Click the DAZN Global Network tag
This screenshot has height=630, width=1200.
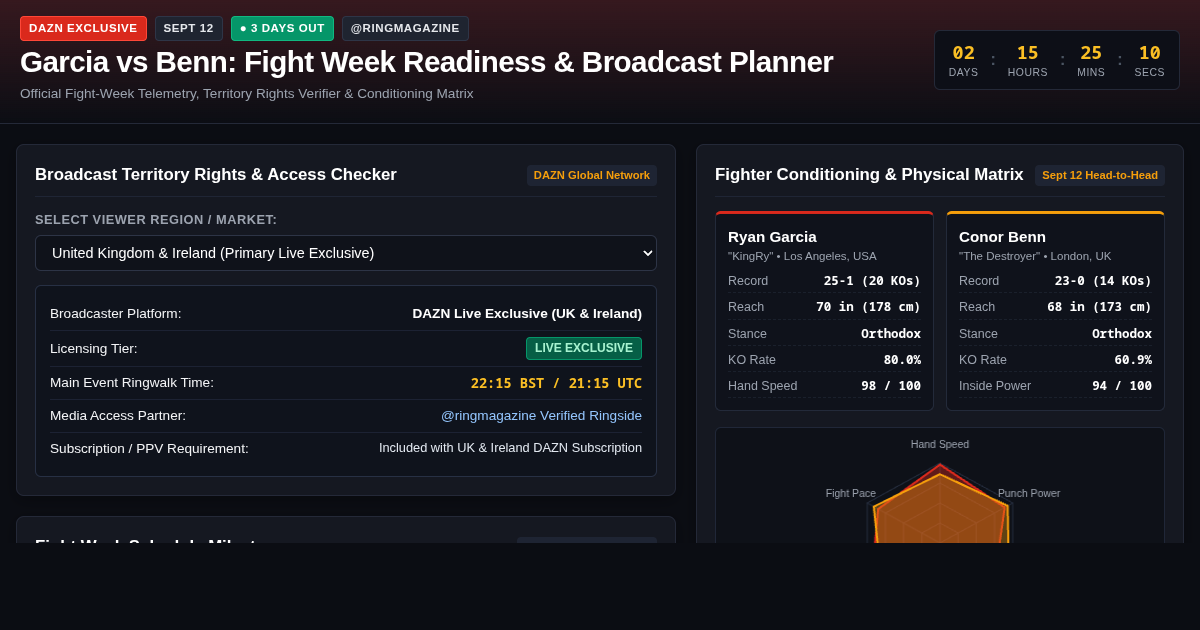click(x=592, y=175)
